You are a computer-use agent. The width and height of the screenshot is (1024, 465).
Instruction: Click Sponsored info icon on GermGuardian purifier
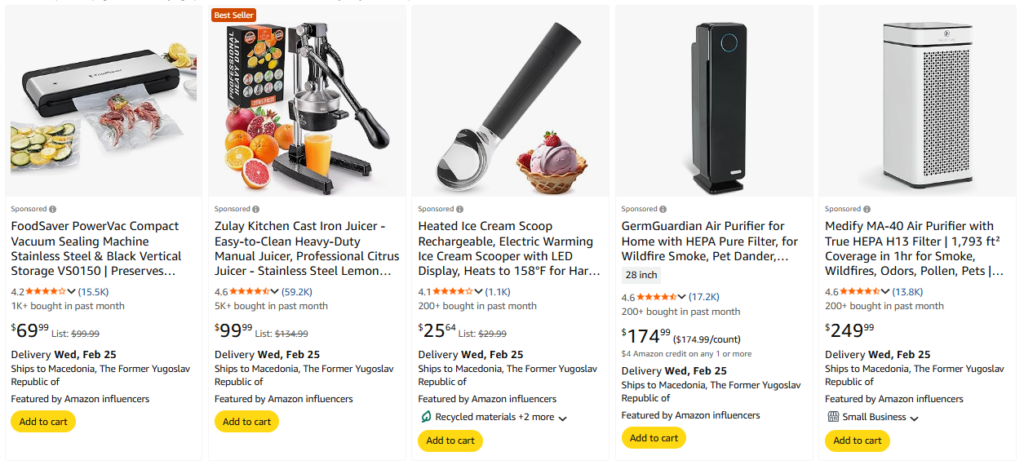click(662, 209)
